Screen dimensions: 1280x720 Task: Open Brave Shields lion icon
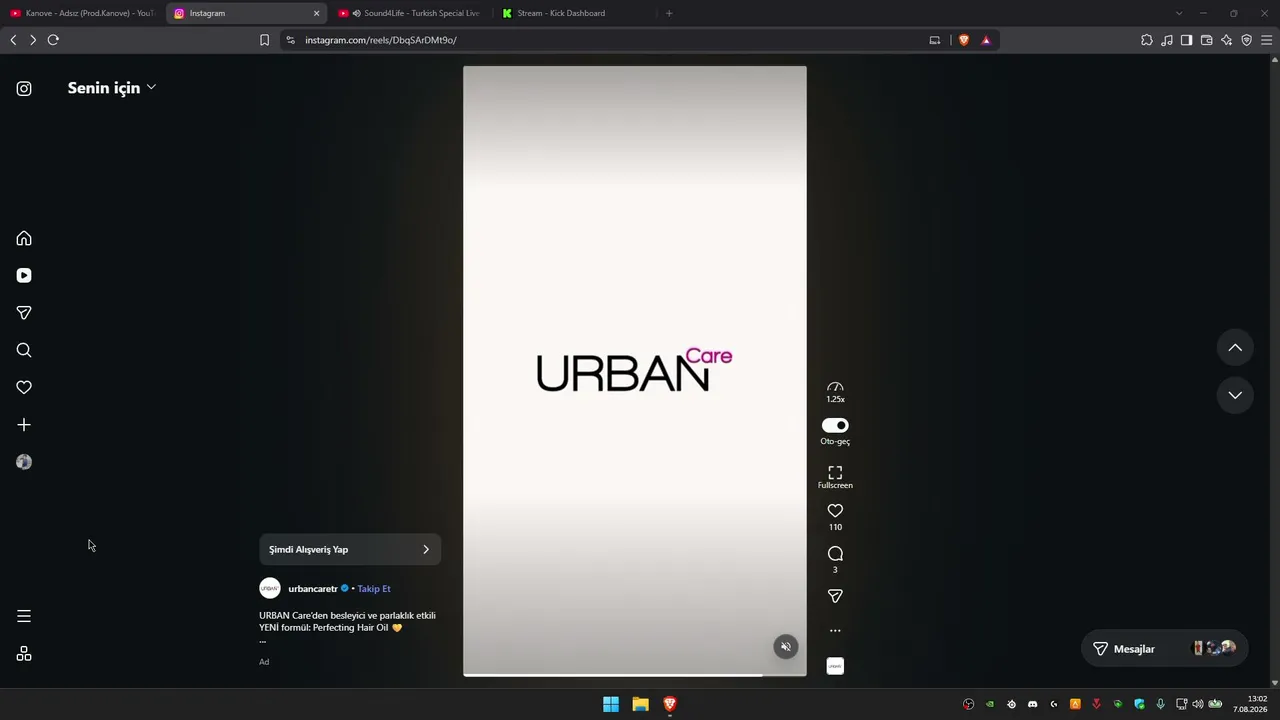tap(964, 40)
